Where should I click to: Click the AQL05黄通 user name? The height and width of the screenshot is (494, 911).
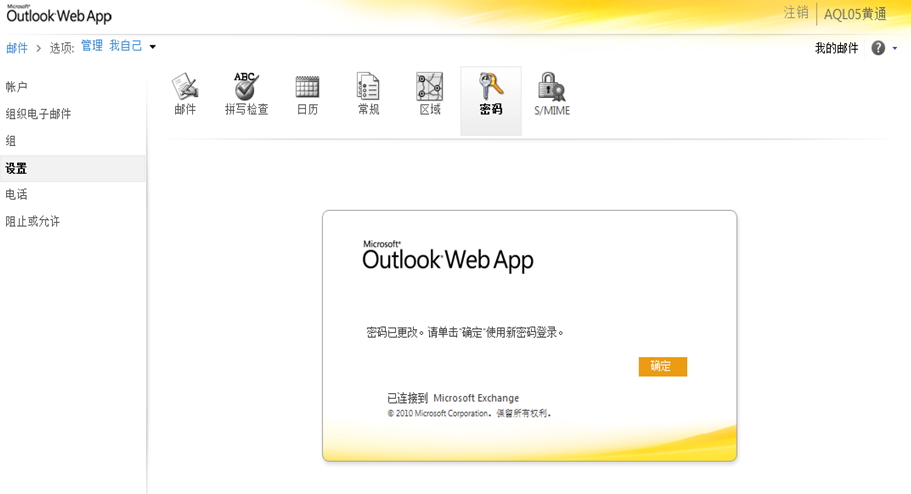[855, 14]
